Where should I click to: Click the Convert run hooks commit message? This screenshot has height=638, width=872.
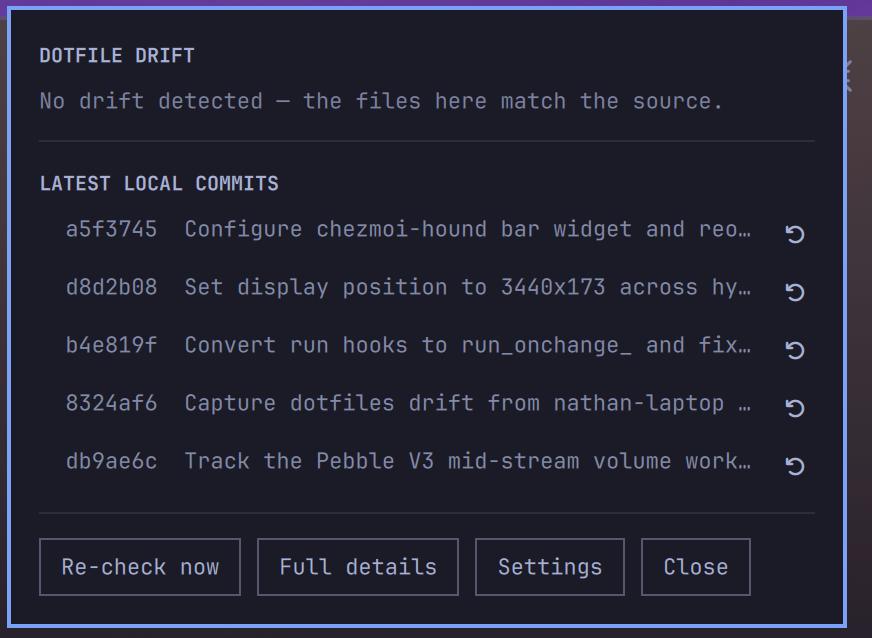[468, 345]
